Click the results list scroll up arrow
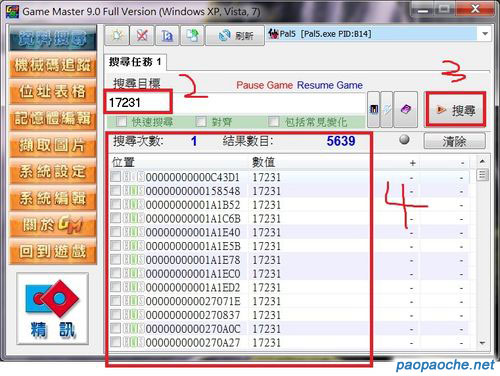 [x=482, y=162]
